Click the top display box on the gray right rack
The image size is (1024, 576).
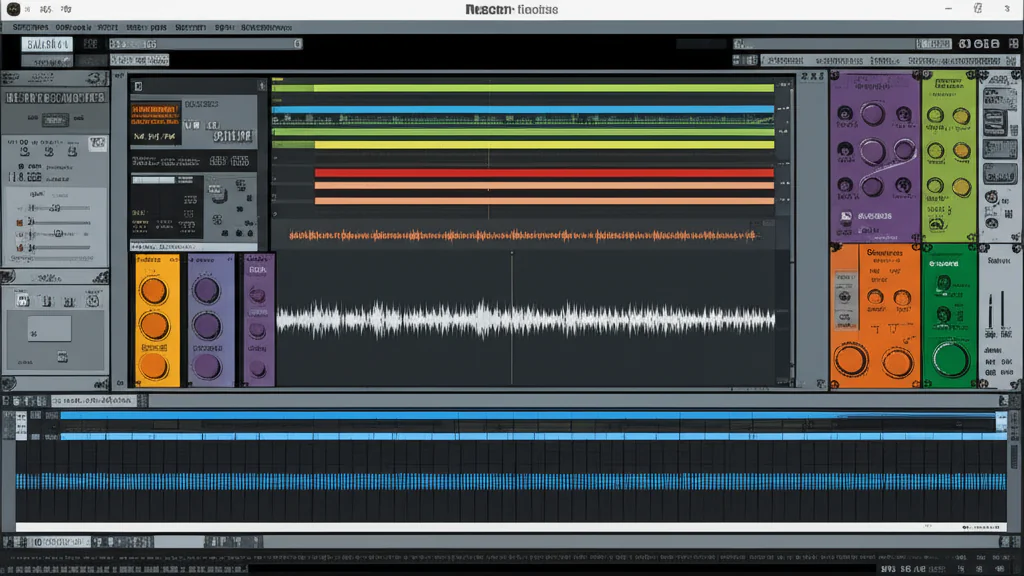999,99
